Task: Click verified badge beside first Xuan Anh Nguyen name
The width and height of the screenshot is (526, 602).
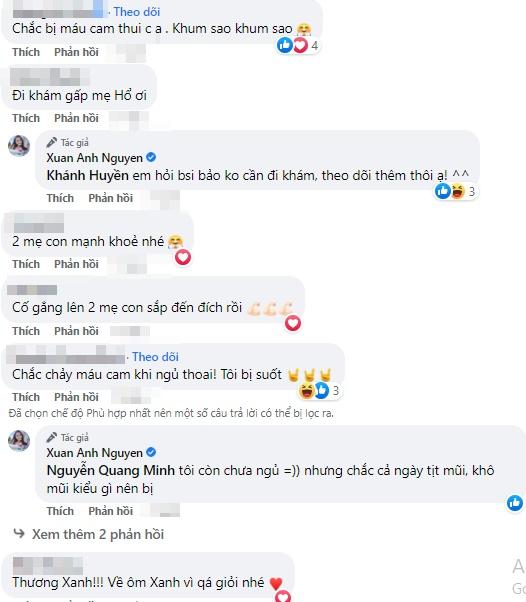Action: tap(151, 157)
